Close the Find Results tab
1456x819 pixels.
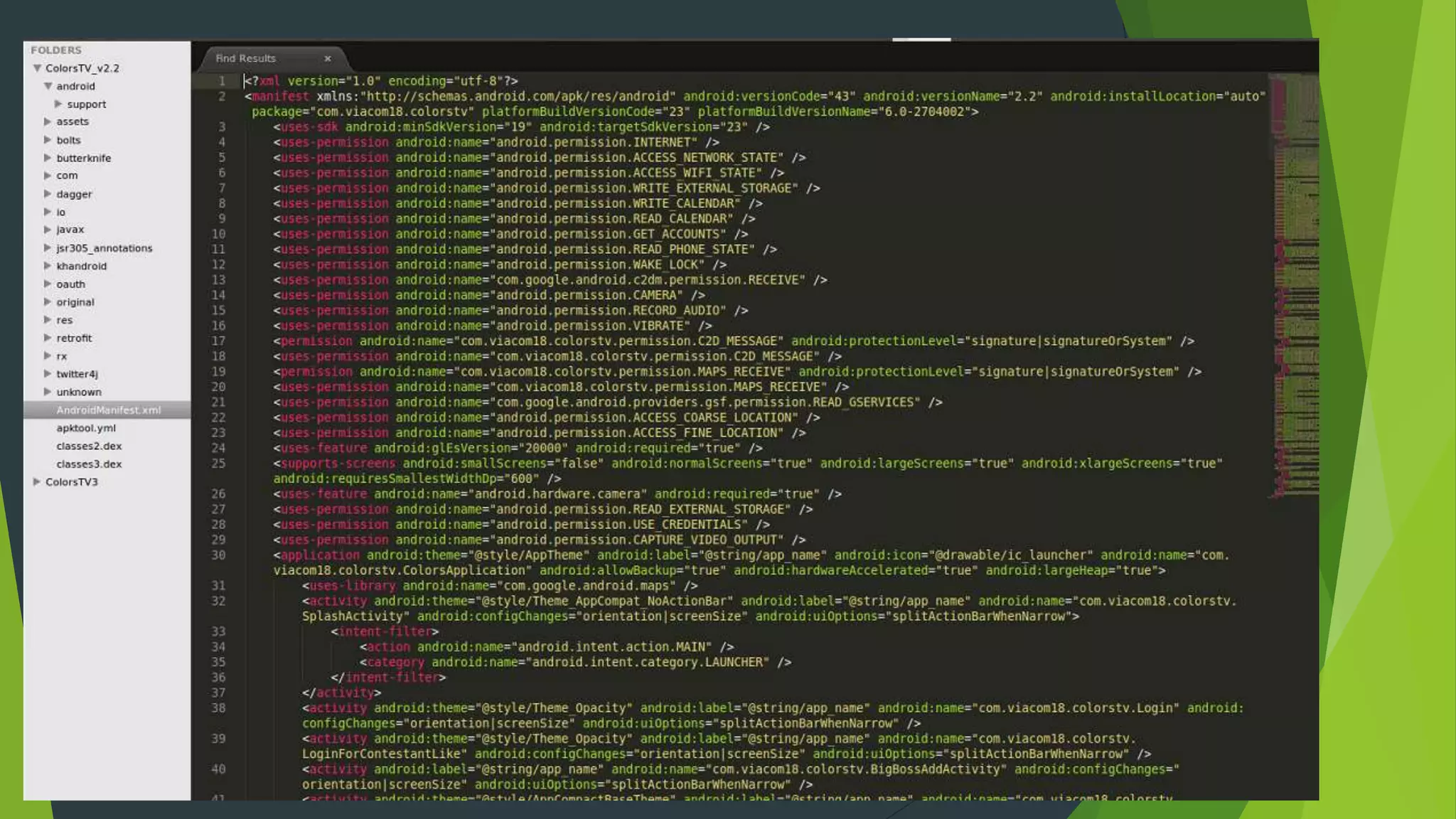(328, 58)
